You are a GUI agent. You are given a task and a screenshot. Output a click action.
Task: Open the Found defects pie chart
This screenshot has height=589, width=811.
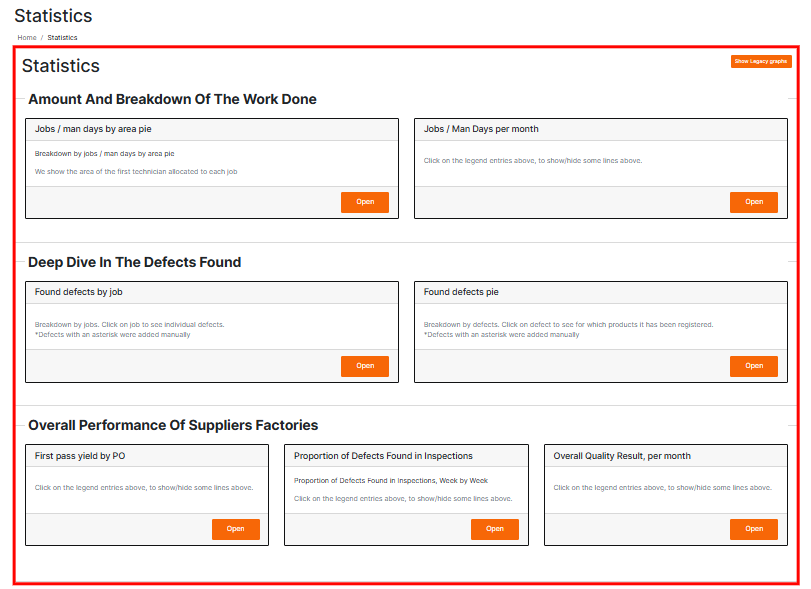click(753, 366)
